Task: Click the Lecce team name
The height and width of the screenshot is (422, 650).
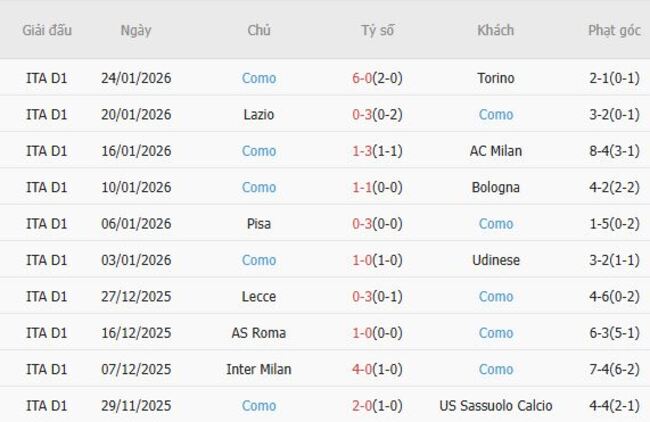Action: click(259, 297)
